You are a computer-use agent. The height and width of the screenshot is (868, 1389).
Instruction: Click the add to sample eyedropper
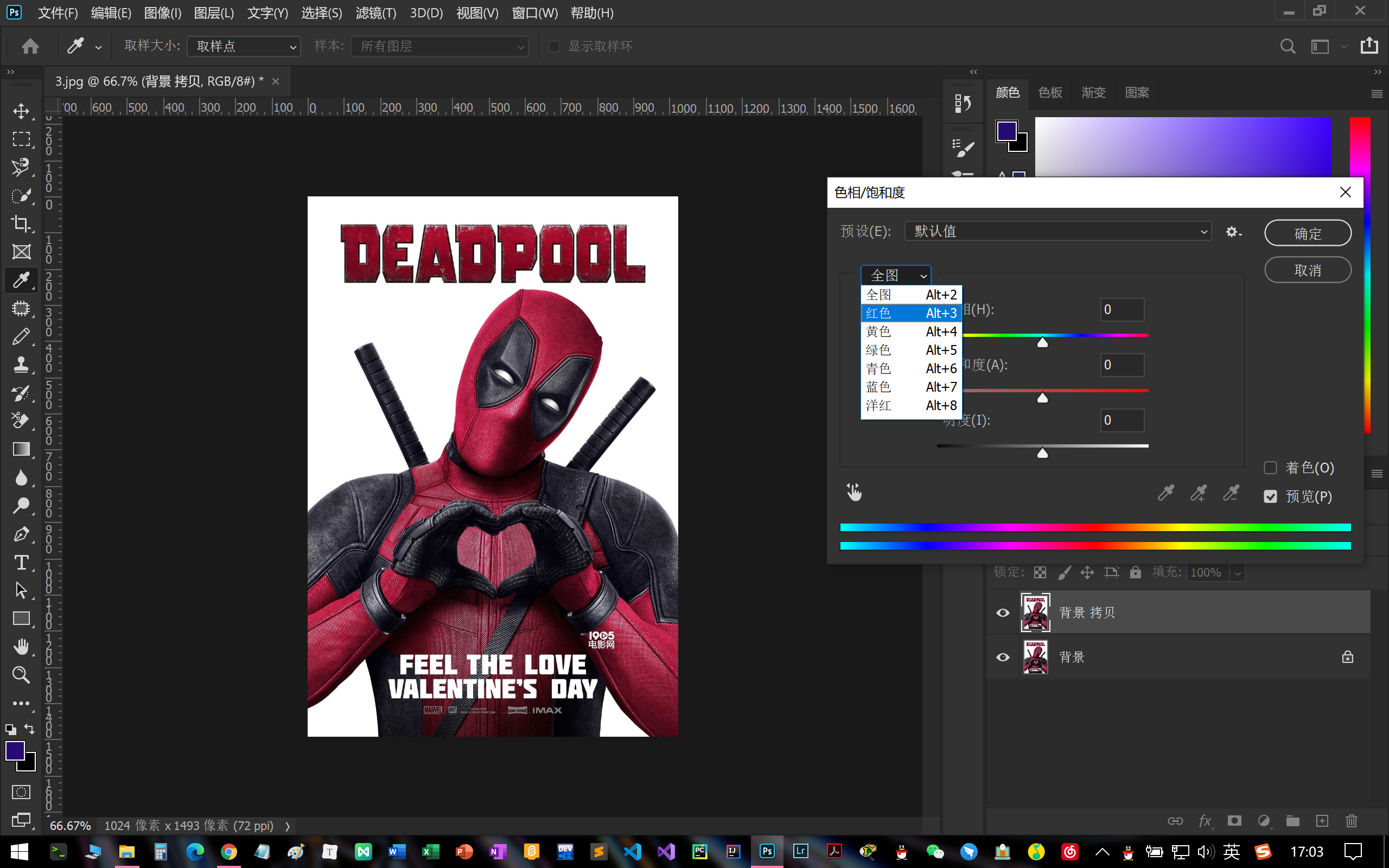click(x=1199, y=493)
